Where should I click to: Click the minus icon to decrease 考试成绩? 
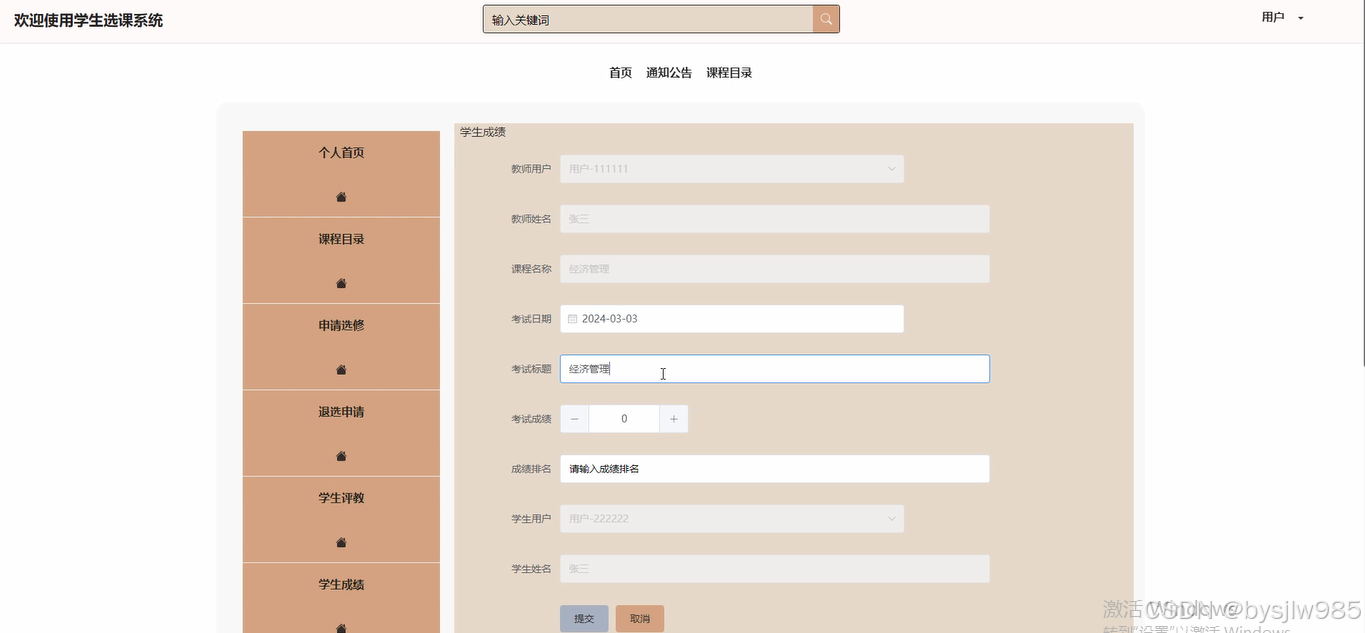click(574, 418)
